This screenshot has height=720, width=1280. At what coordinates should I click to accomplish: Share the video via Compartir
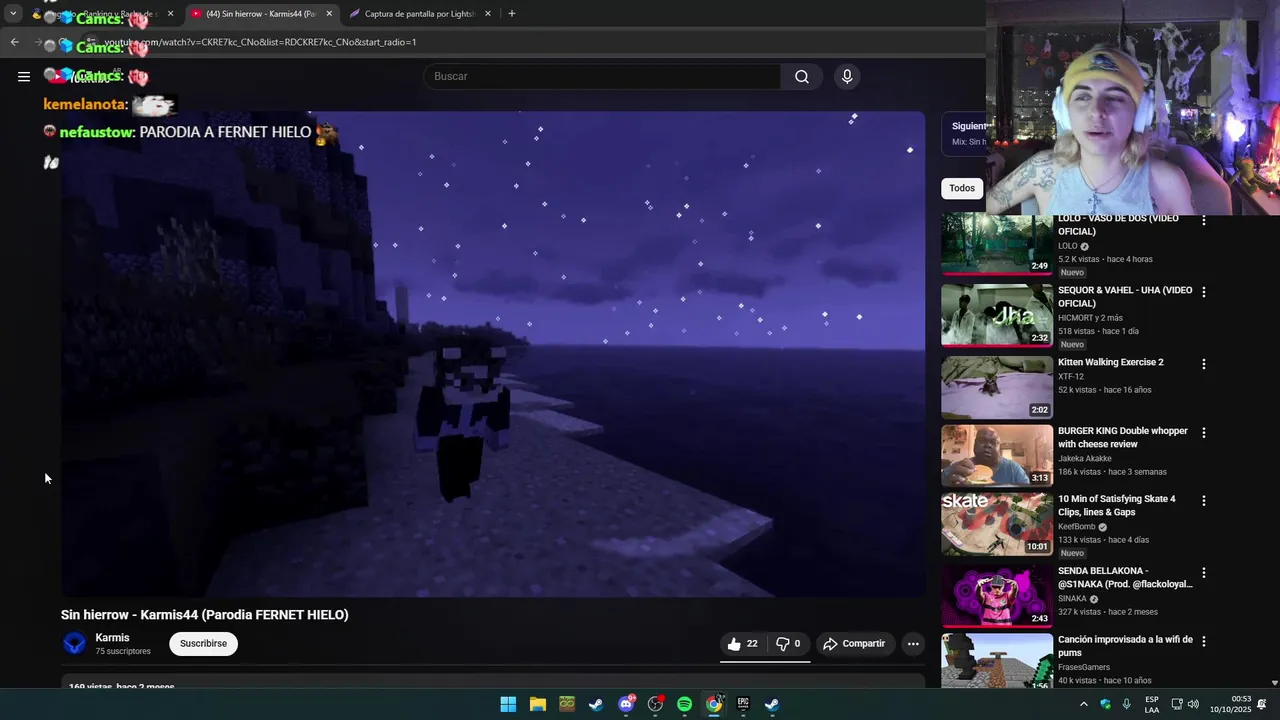tap(854, 644)
